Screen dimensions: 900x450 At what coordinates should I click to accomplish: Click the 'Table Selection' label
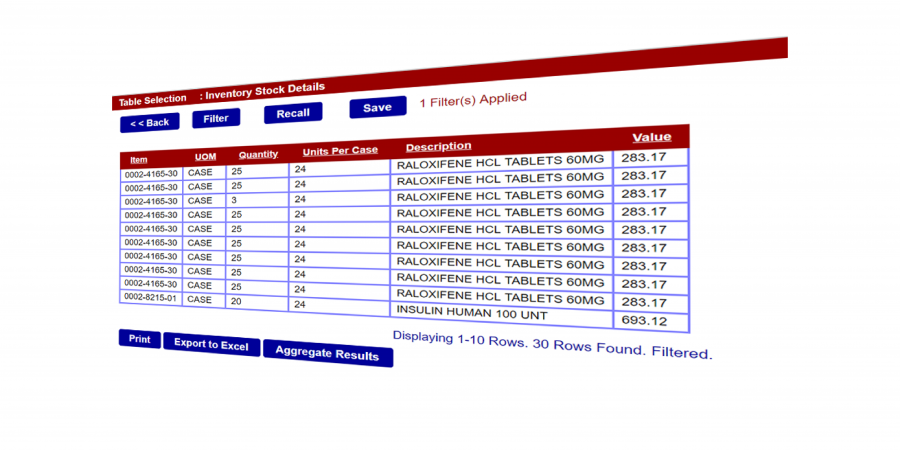(152, 100)
